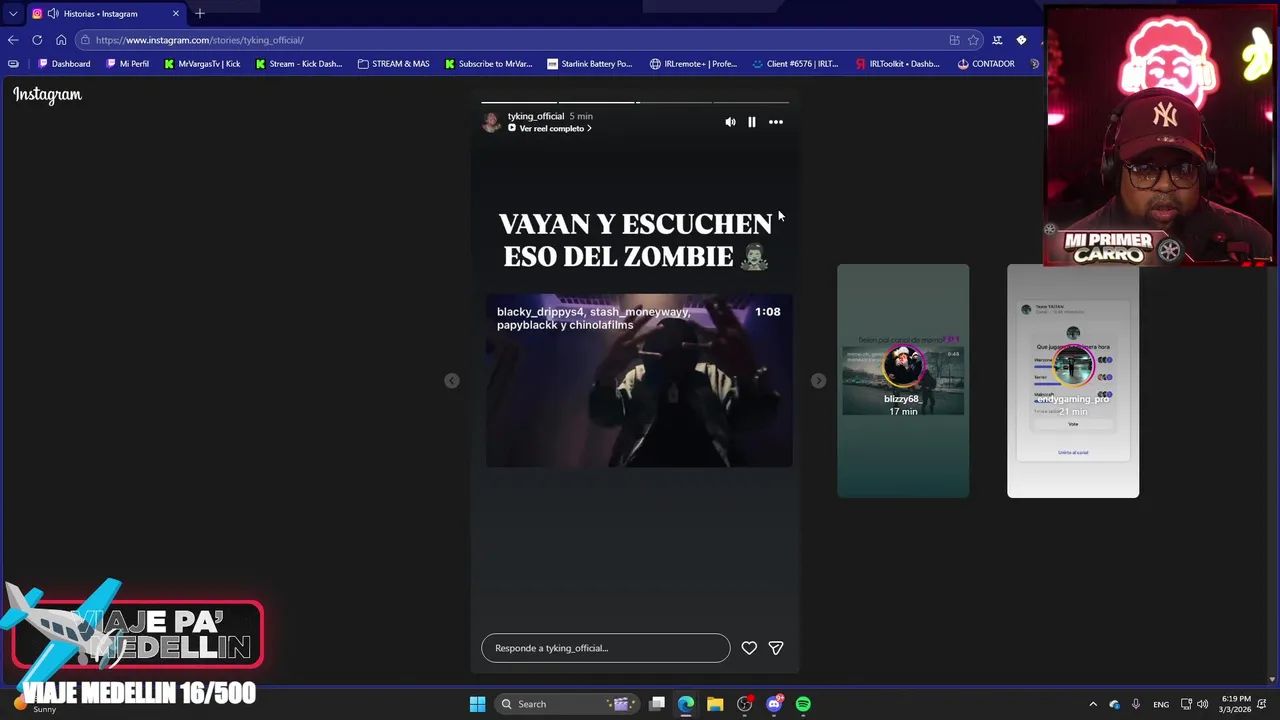Switch the ENG input language indicator
Viewport: 1280px width, 720px height.
point(1161,704)
